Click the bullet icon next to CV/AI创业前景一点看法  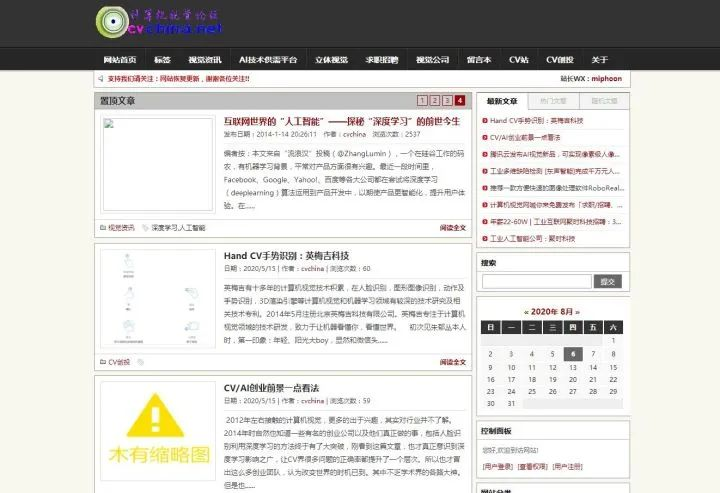485,137
